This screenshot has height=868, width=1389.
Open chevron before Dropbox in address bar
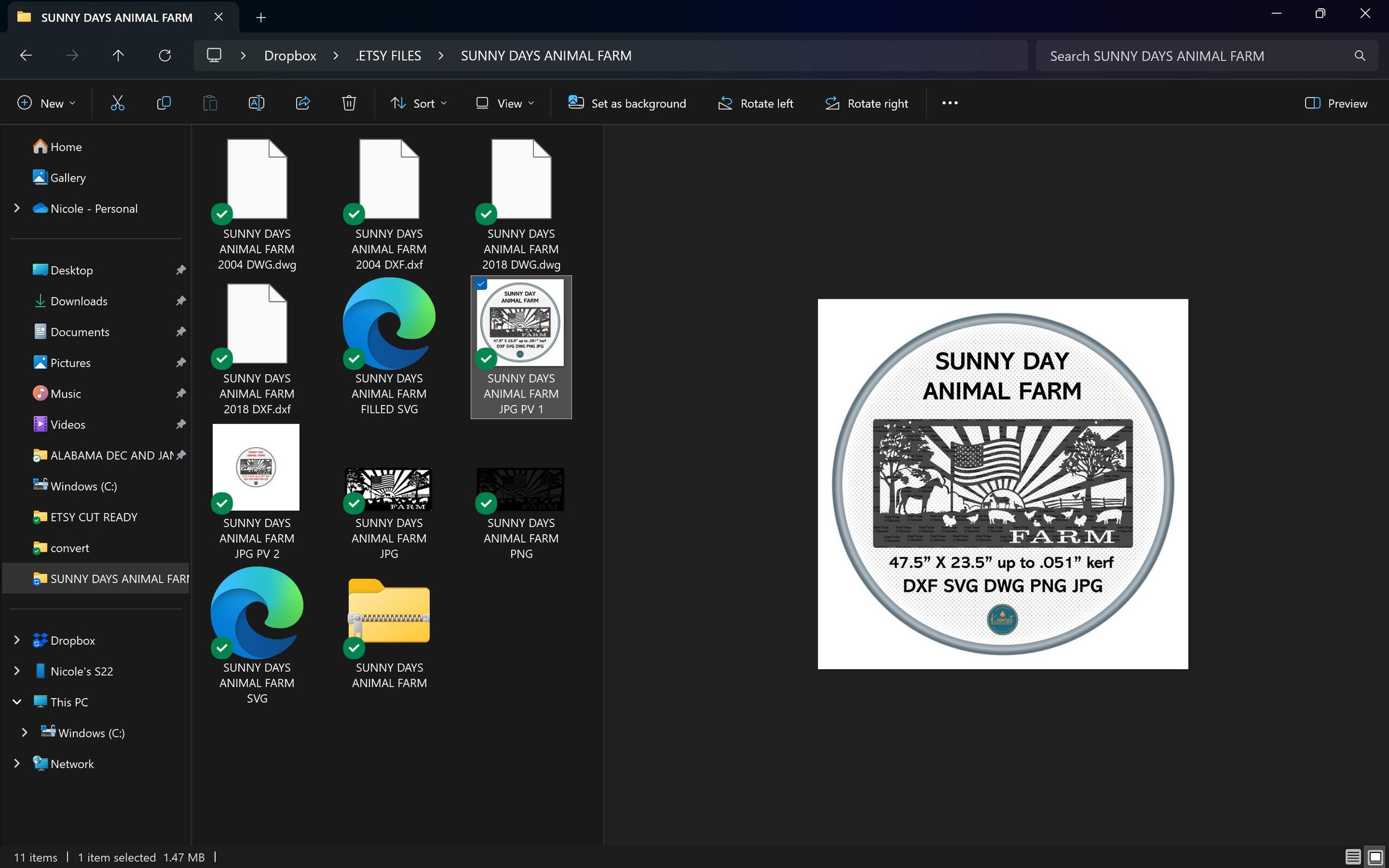[243, 56]
